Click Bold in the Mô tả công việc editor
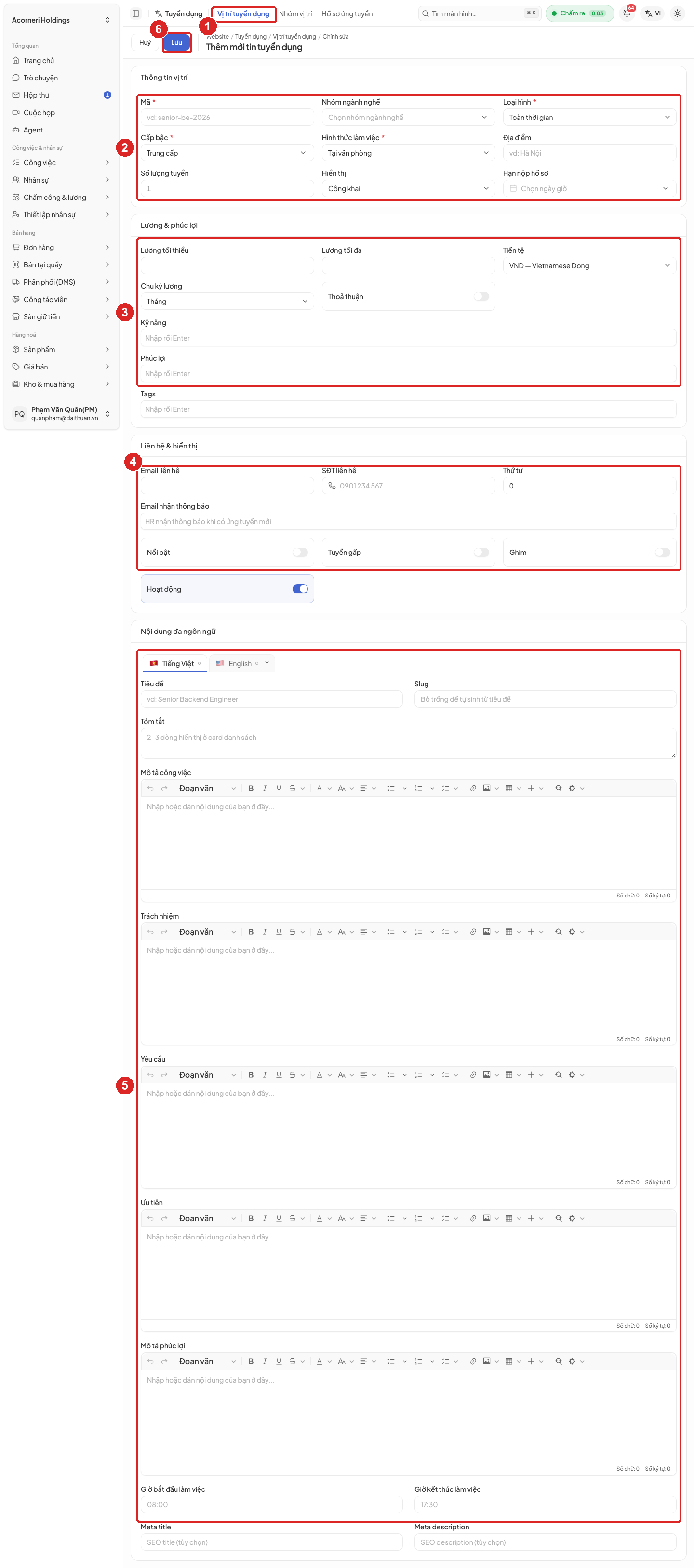Image resolution: width=694 pixels, height=1568 pixels. [251, 788]
